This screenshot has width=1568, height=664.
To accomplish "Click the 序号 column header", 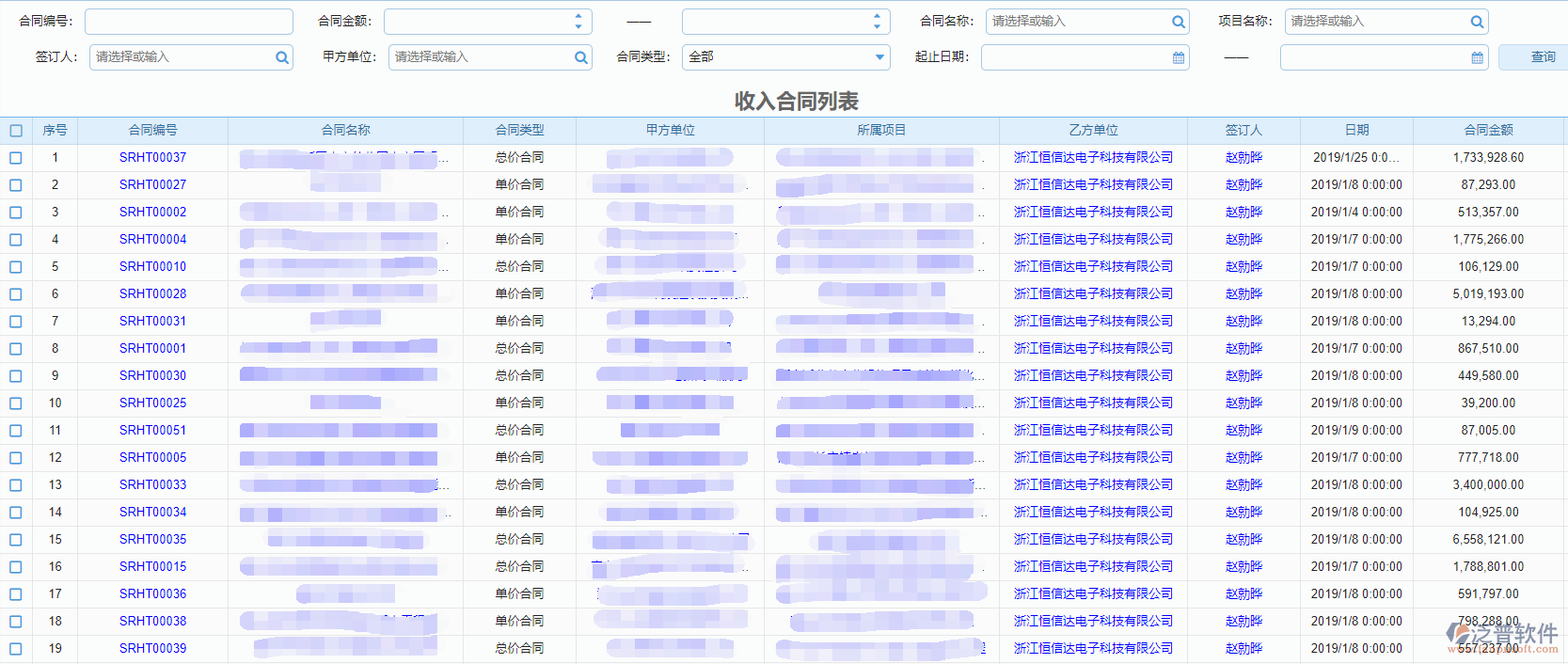I will pyautogui.click(x=55, y=131).
